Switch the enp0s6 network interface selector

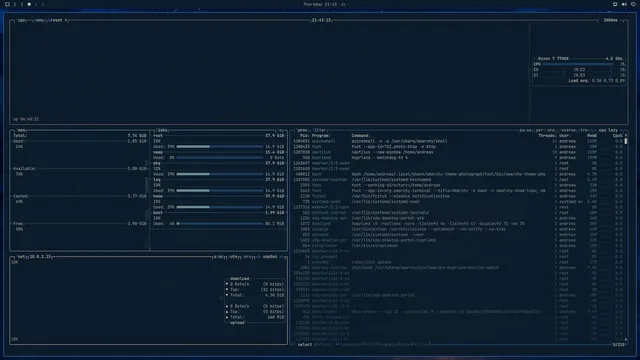(x=270, y=257)
